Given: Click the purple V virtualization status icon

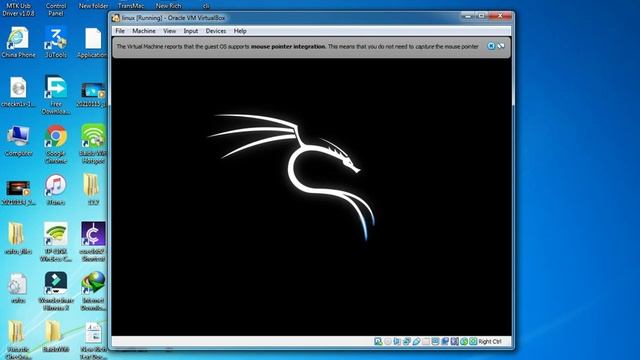Looking at the screenshot, I should pyautogui.click(x=454, y=341).
